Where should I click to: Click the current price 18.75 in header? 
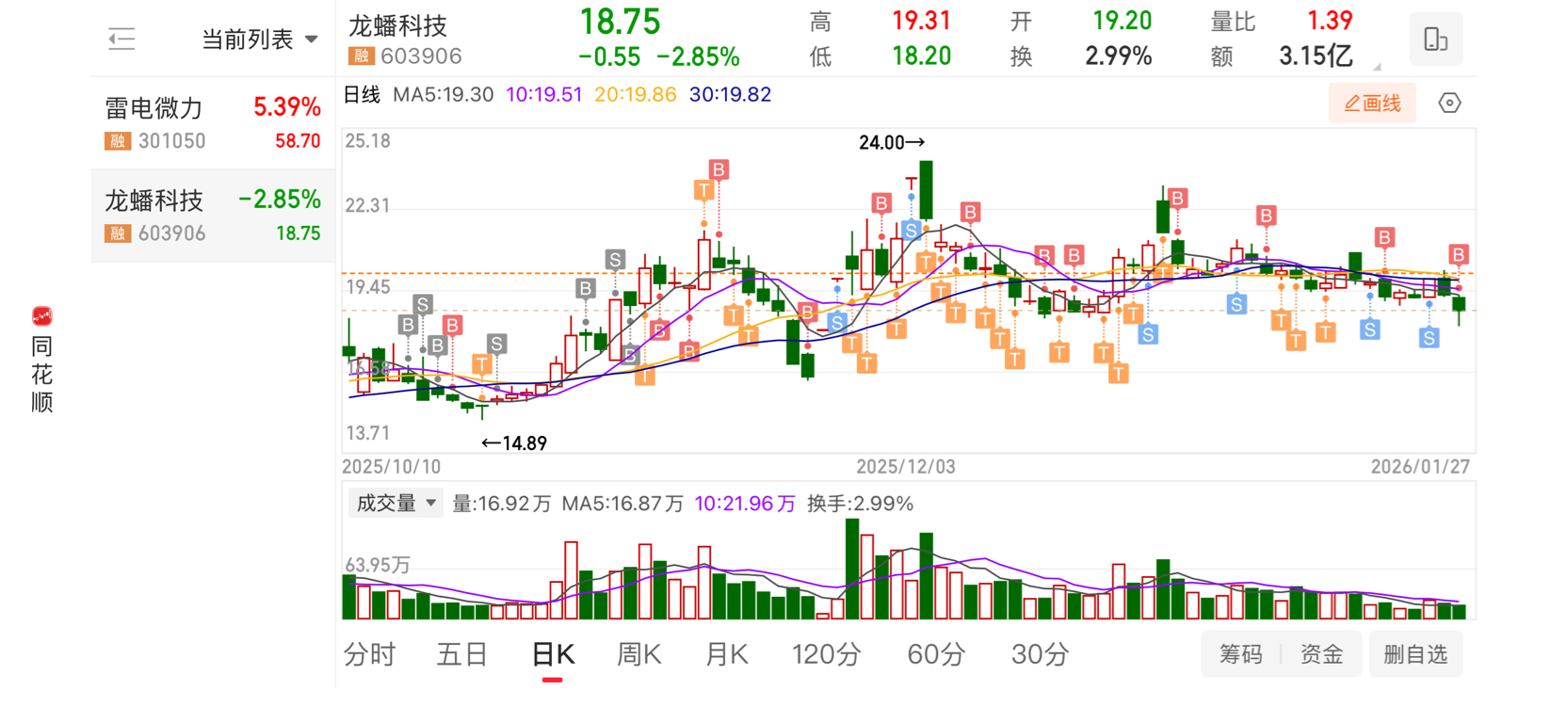(621, 22)
